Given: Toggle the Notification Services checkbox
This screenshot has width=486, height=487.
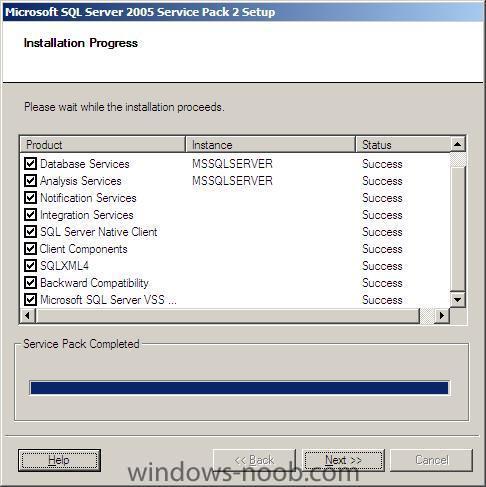Looking at the screenshot, I should point(30,198).
